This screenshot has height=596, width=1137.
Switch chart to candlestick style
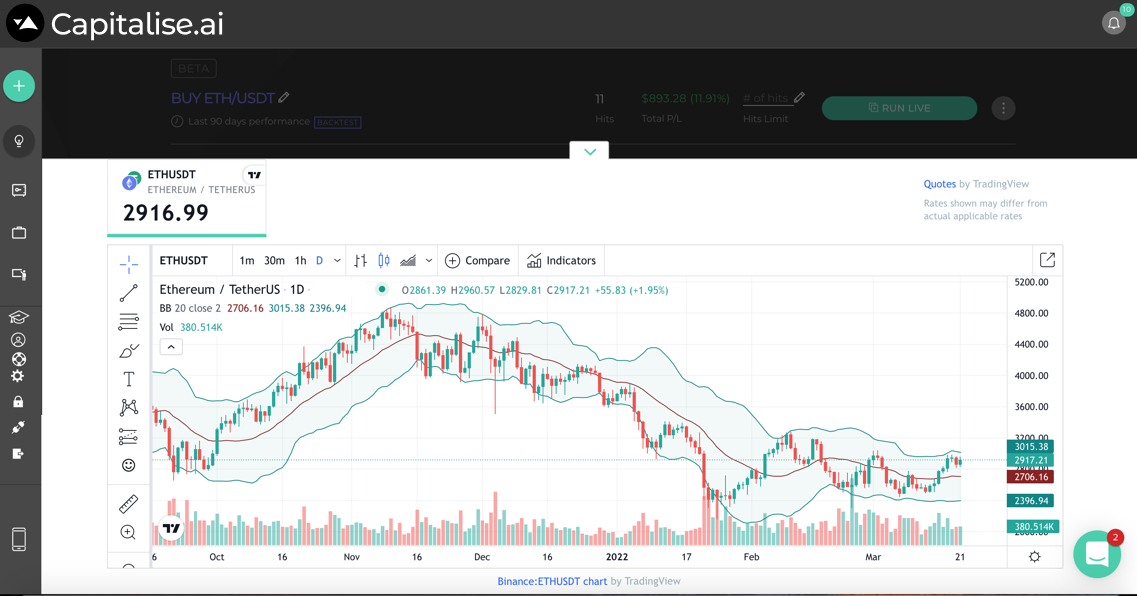tap(384, 261)
